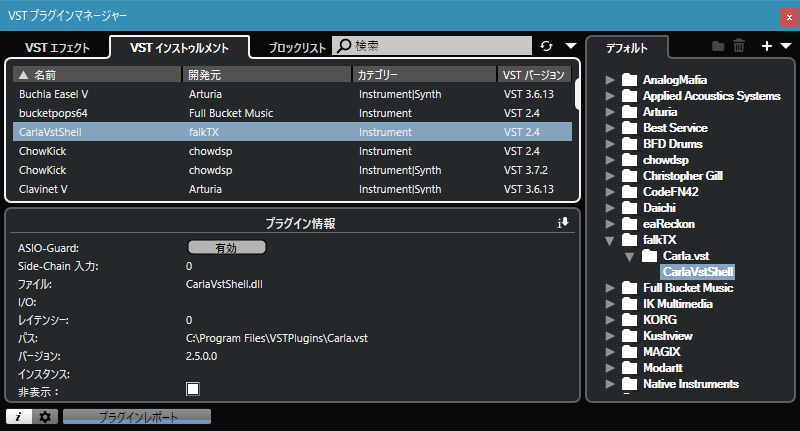Expand the Native Instruments folder

point(610,384)
